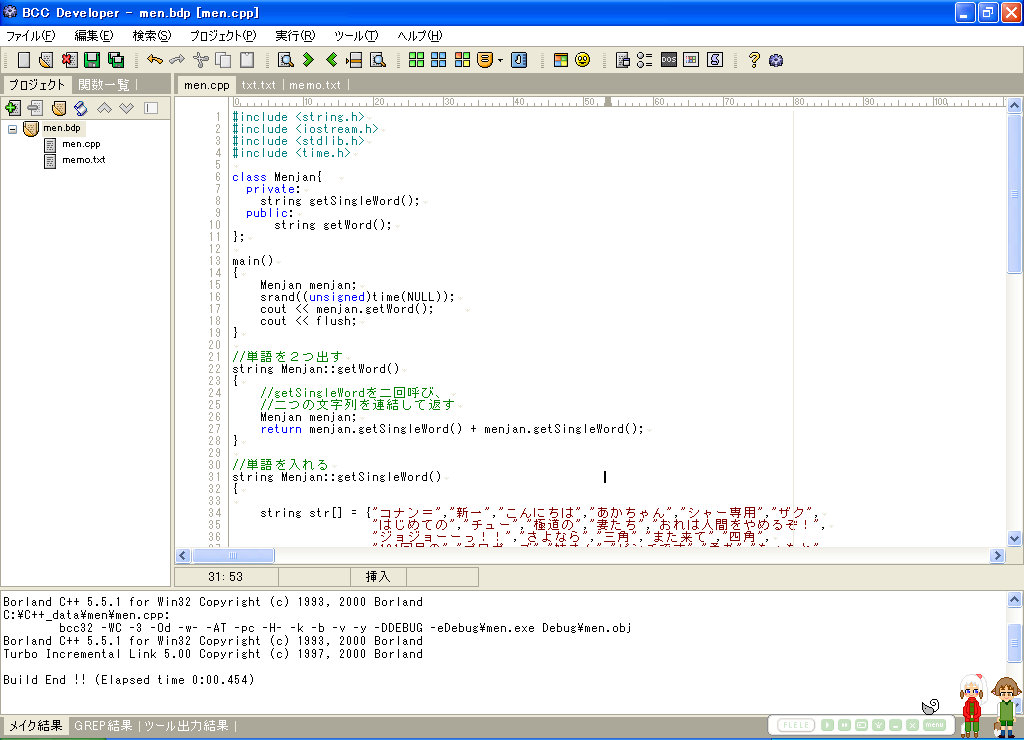Collapse the men.bdp project tree node
The height and width of the screenshot is (740, 1024).
pos(12,129)
